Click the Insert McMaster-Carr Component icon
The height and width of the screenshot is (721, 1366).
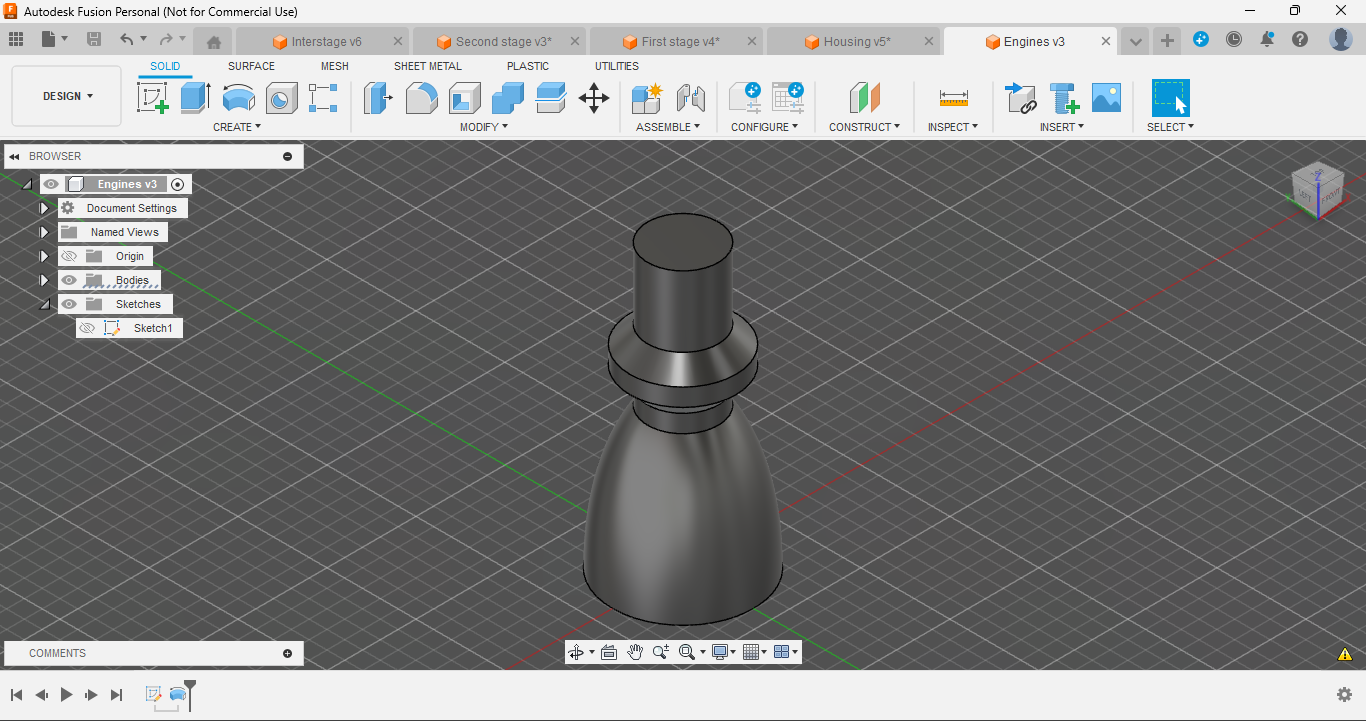click(1063, 98)
